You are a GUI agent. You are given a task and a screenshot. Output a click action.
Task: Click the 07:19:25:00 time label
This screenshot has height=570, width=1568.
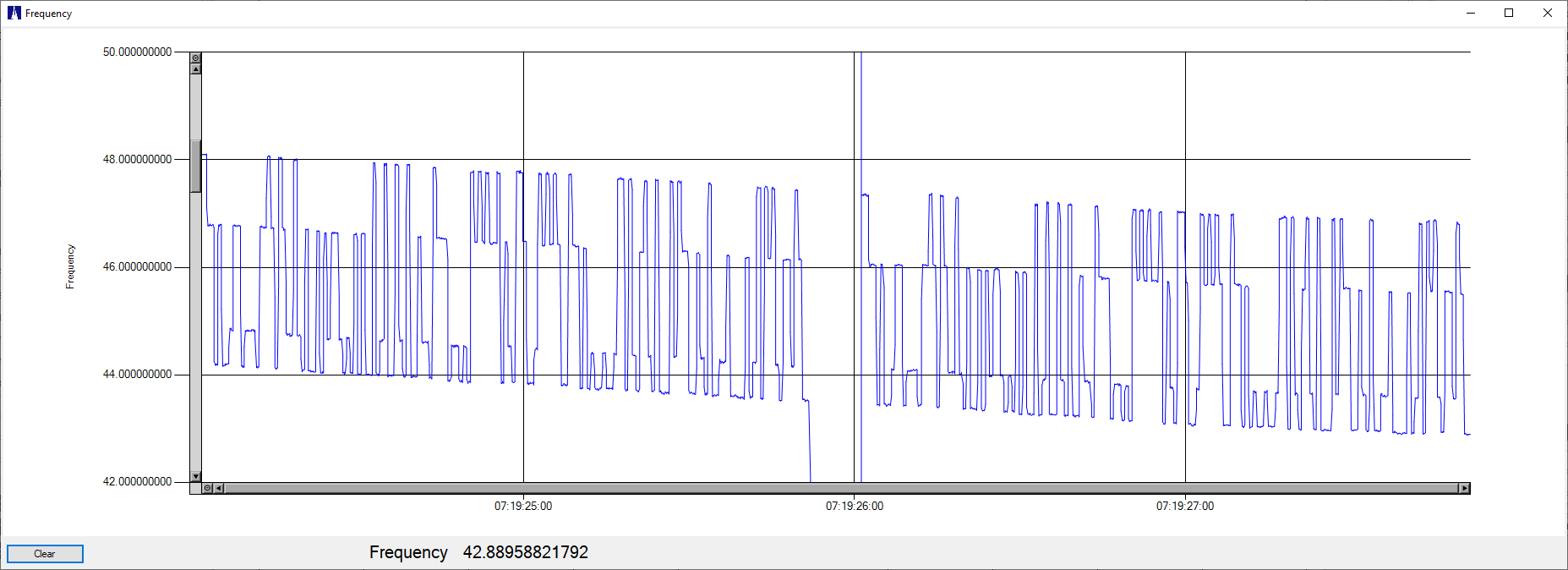523,507
